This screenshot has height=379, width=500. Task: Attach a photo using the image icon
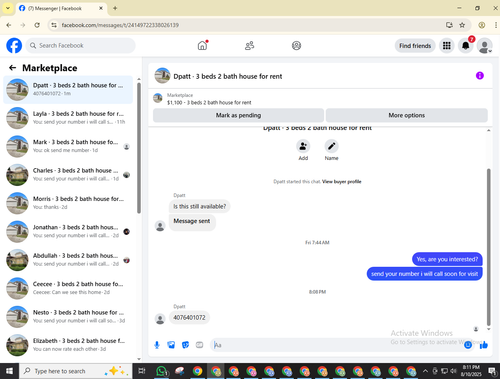pos(171,345)
